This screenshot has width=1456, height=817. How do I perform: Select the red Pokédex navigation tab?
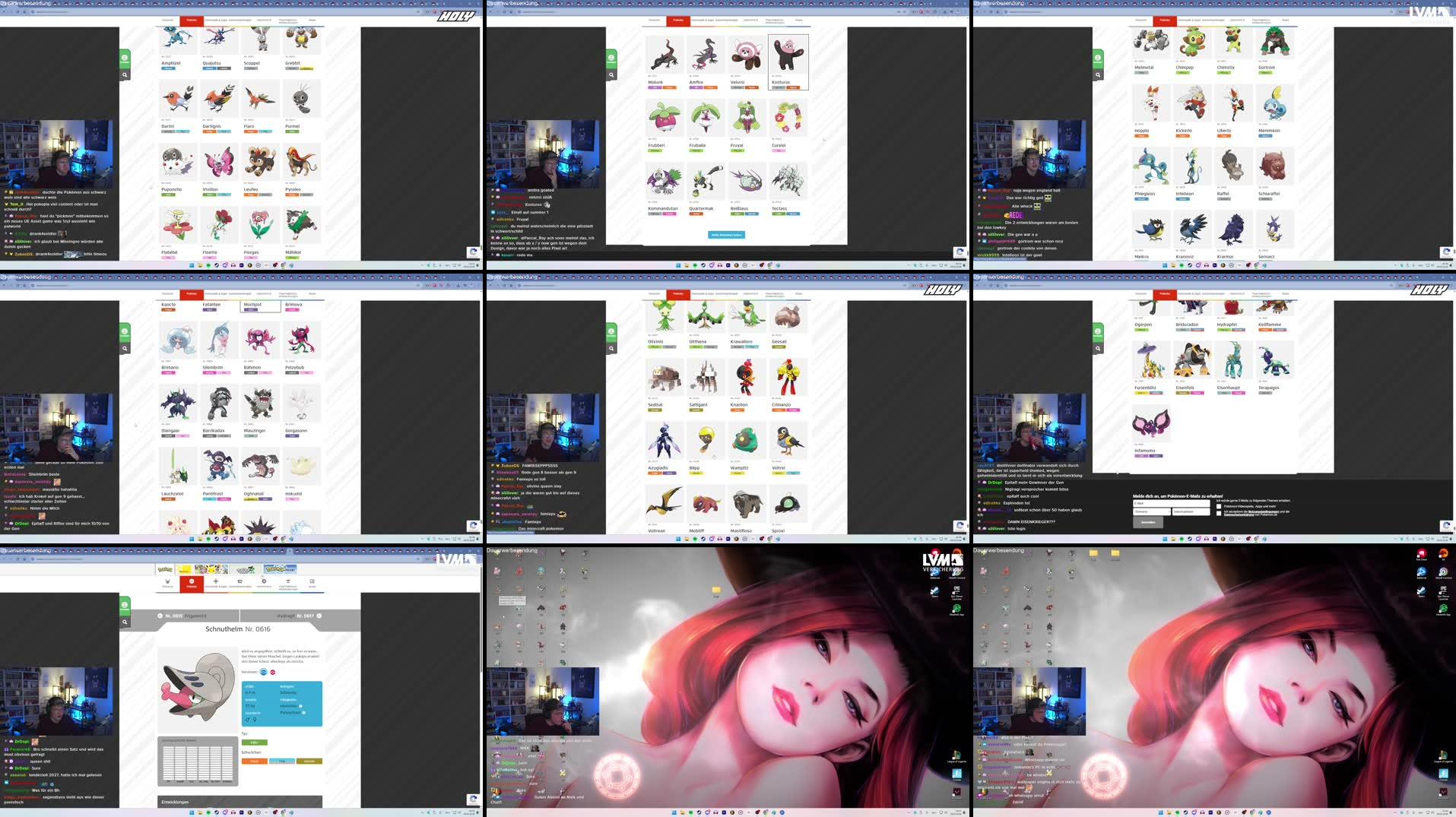pyautogui.click(x=191, y=584)
